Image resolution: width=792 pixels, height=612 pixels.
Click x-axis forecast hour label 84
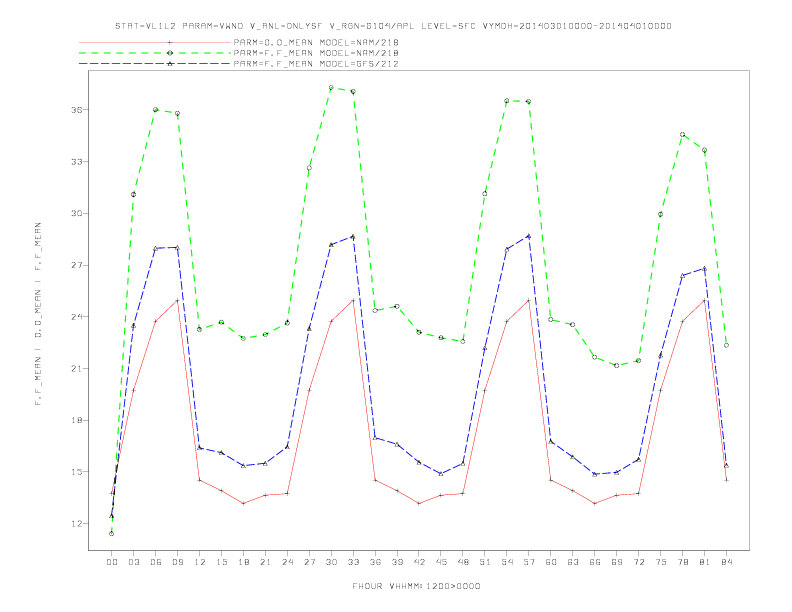(x=726, y=562)
